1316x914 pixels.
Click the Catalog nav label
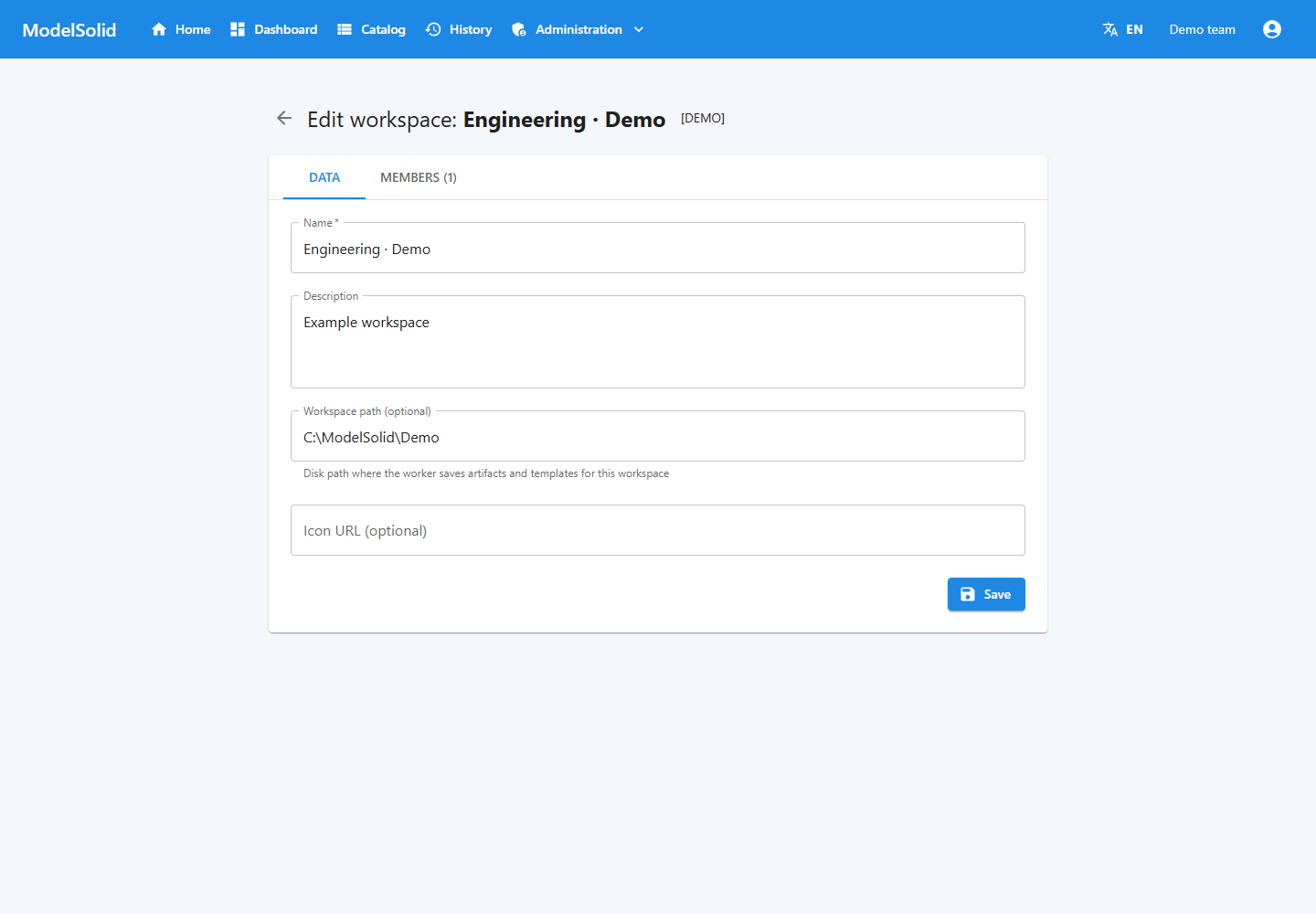(383, 29)
